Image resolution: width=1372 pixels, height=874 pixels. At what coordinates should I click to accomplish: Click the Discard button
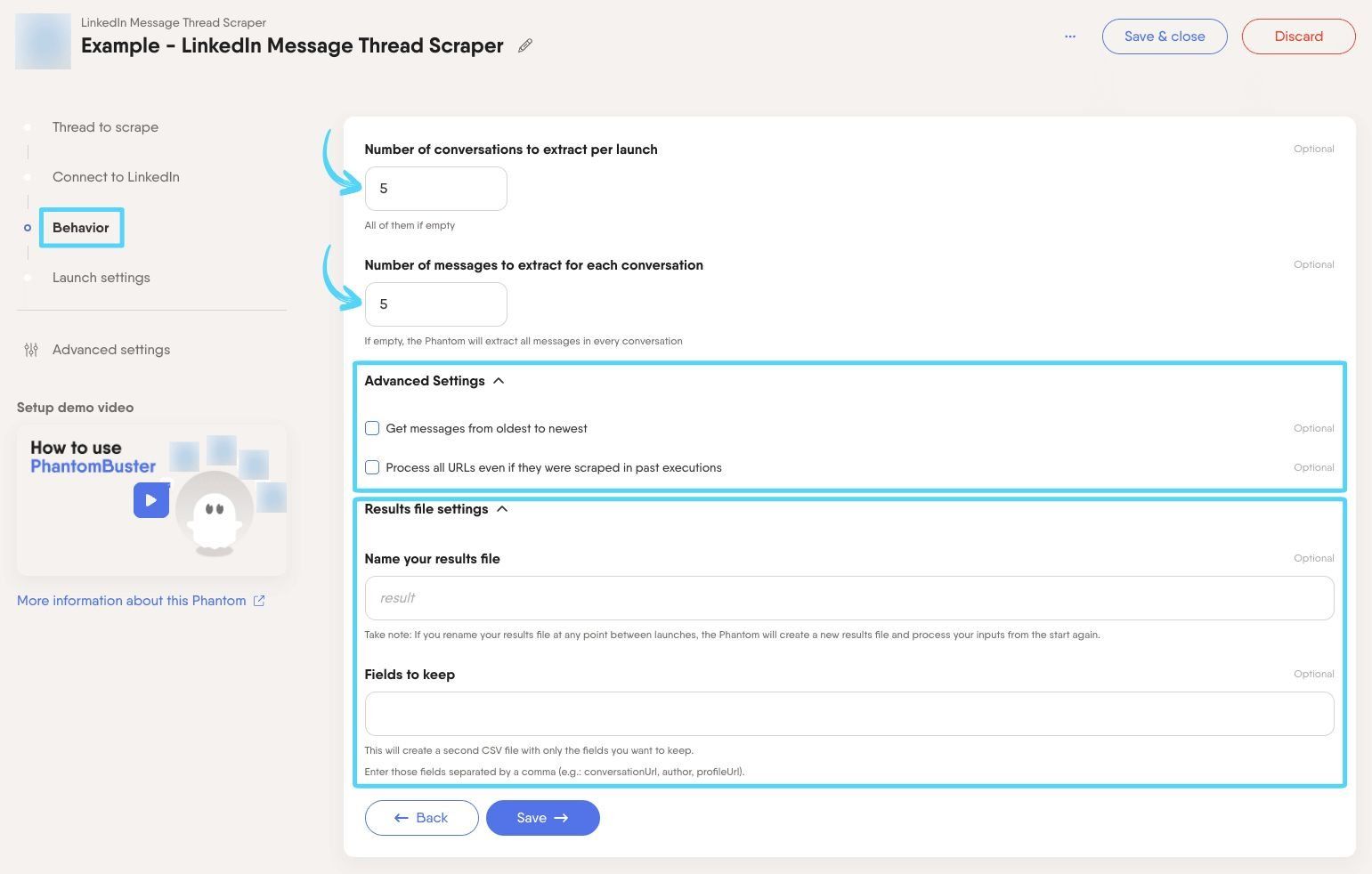[x=1299, y=36]
